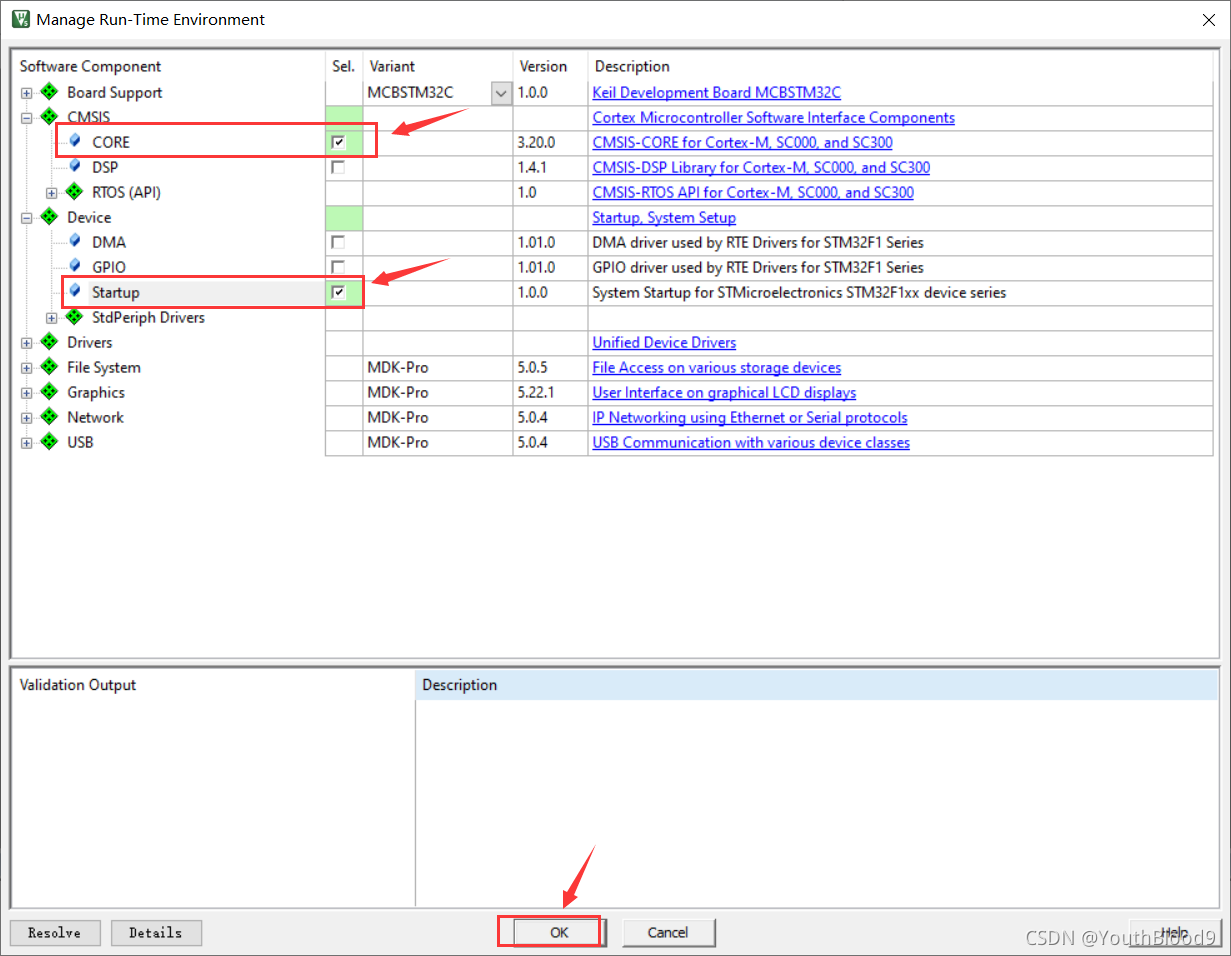
Task: Select the DMA driver description text
Action: 758,242
